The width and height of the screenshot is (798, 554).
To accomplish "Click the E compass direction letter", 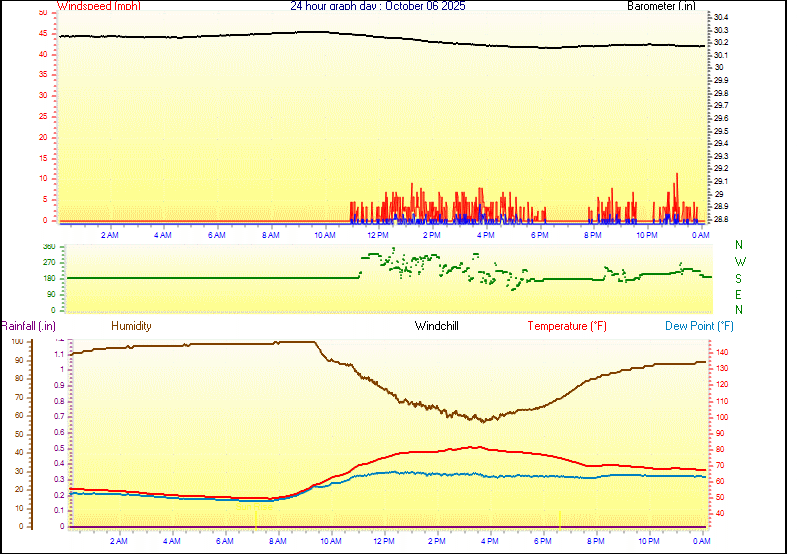I will (739, 294).
